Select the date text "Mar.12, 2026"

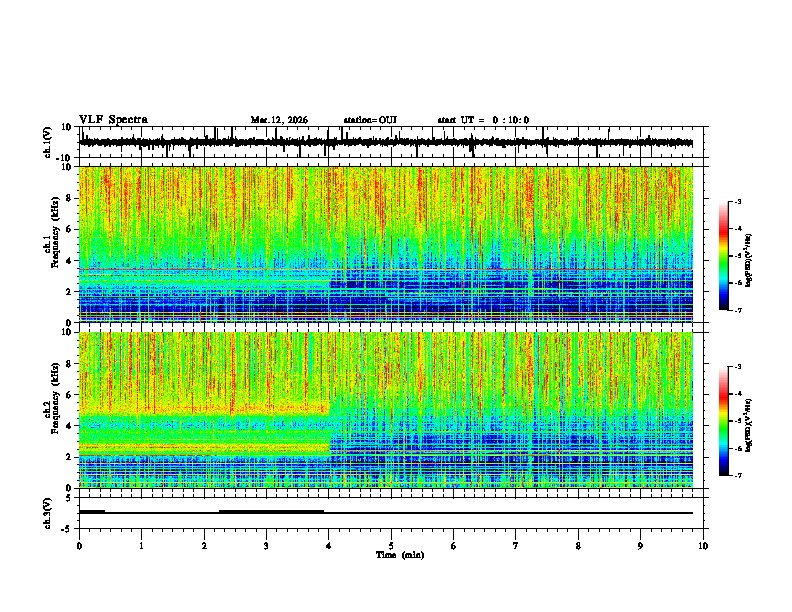point(279,120)
